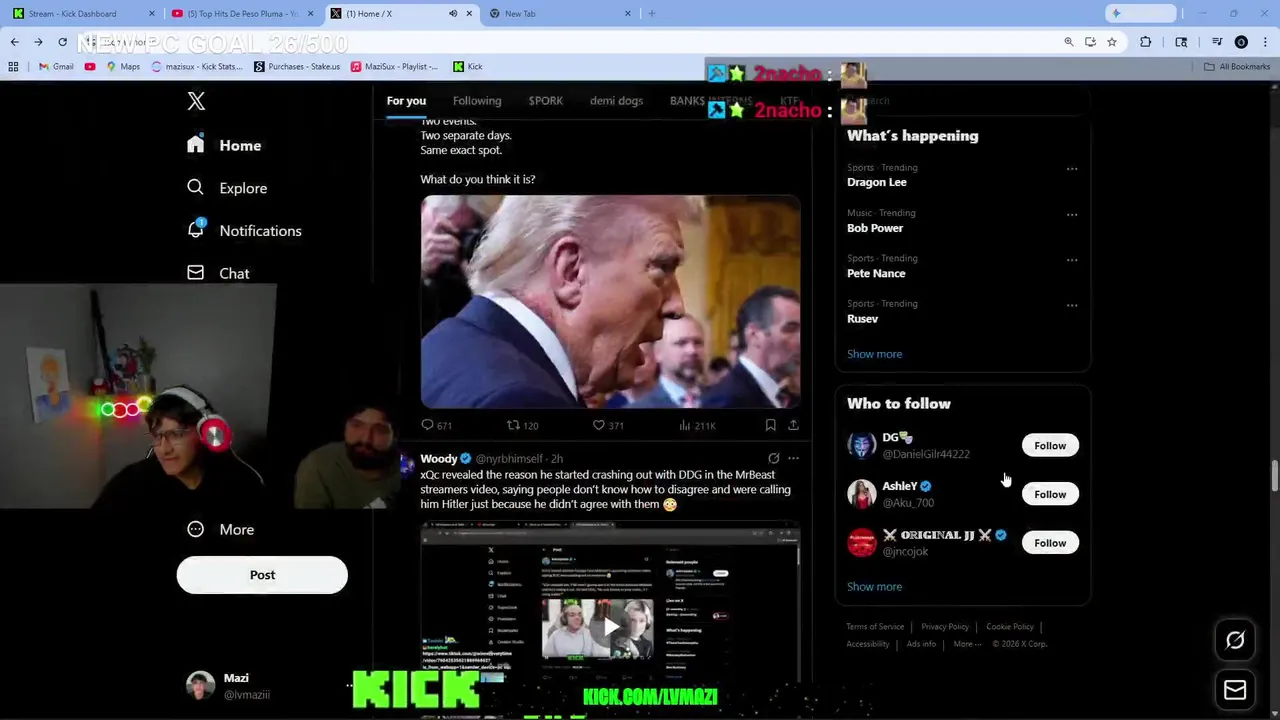
Task: Click the X logo in sidebar
Action: pos(196,101)
